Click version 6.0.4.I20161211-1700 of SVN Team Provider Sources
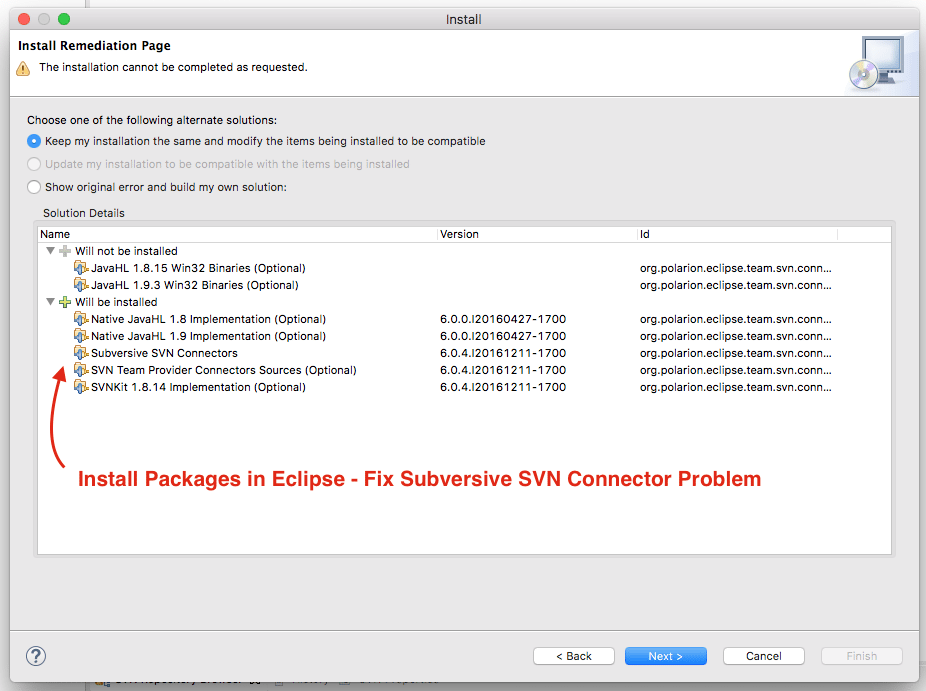This screenshot has width=926, height=691. point(503,370)
